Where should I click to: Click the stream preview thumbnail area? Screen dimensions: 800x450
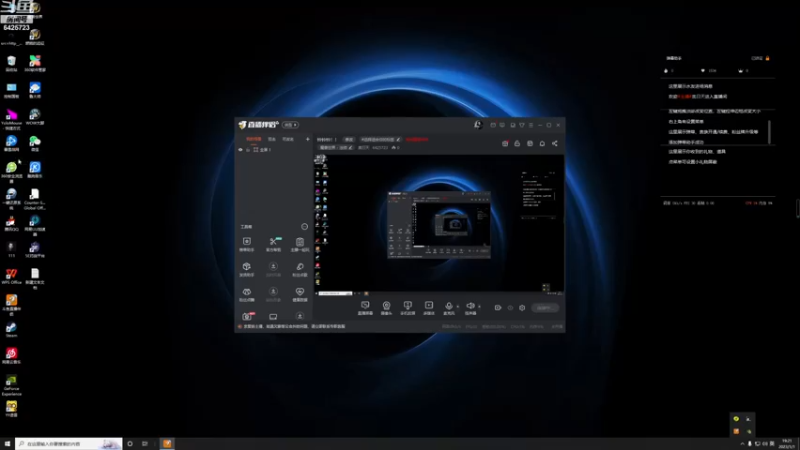pos(439,223)
